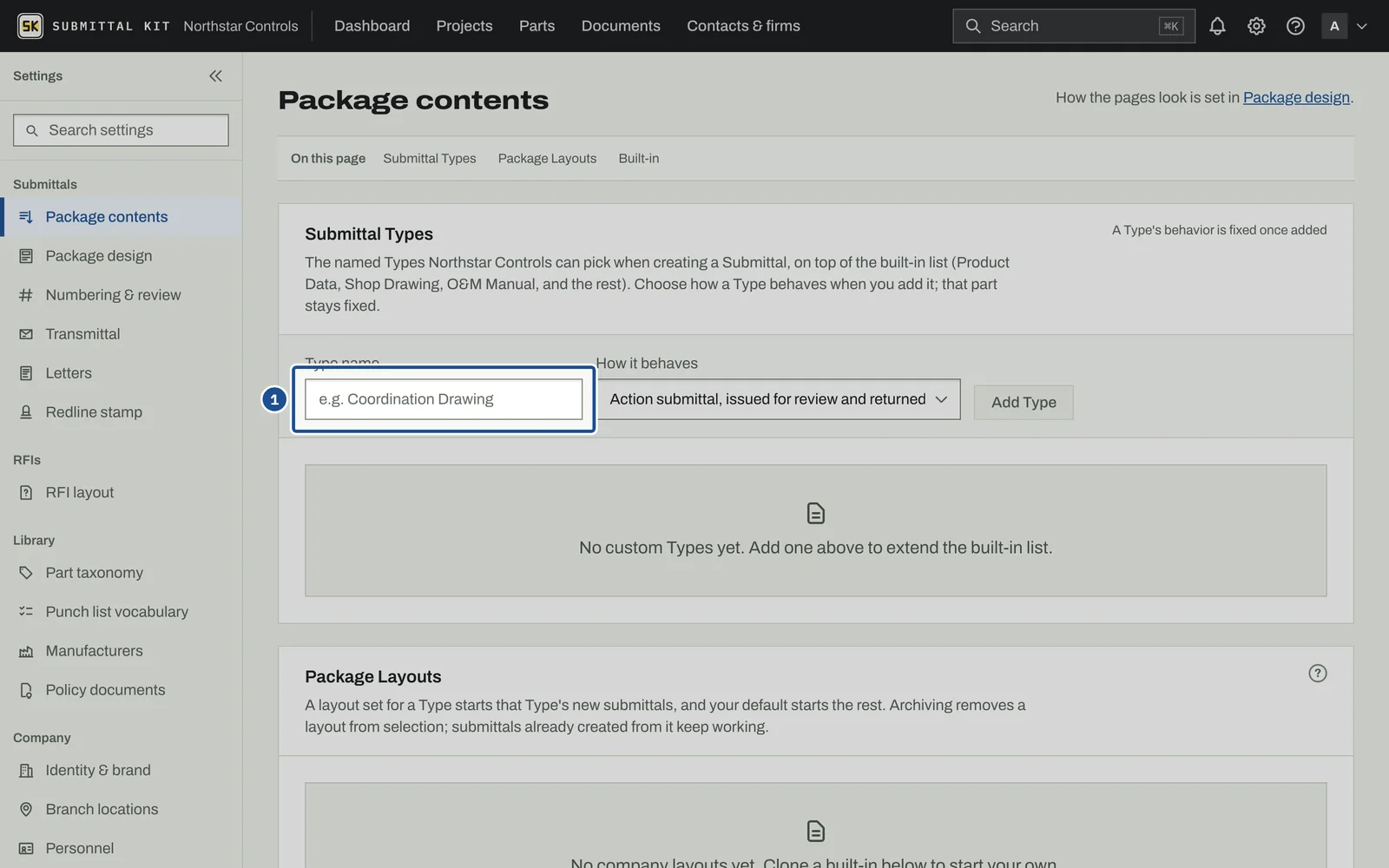Click the Part taxonomy tag icon

[26, 573]
